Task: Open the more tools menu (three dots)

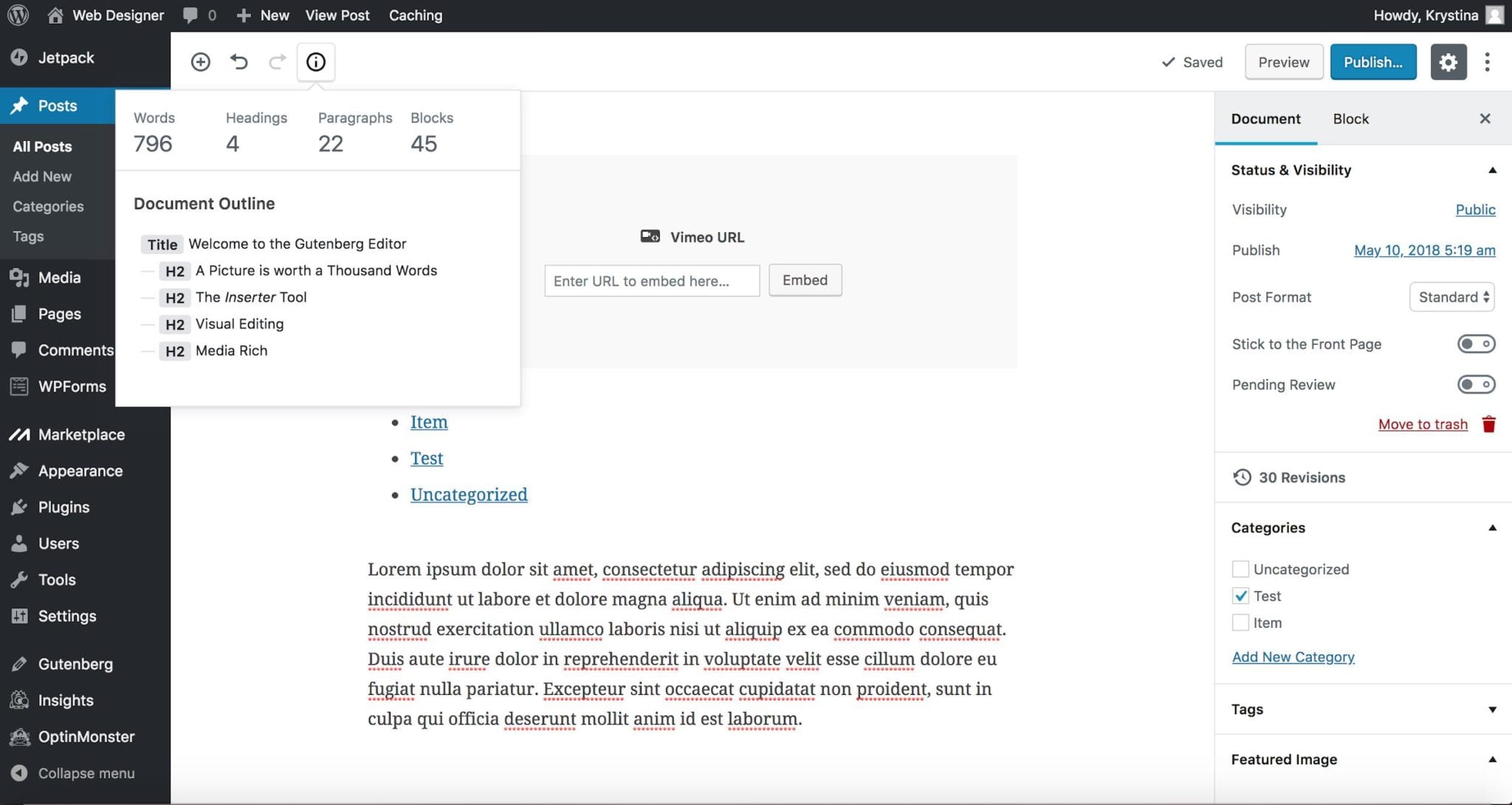Action: click(x=1487, y=62)
